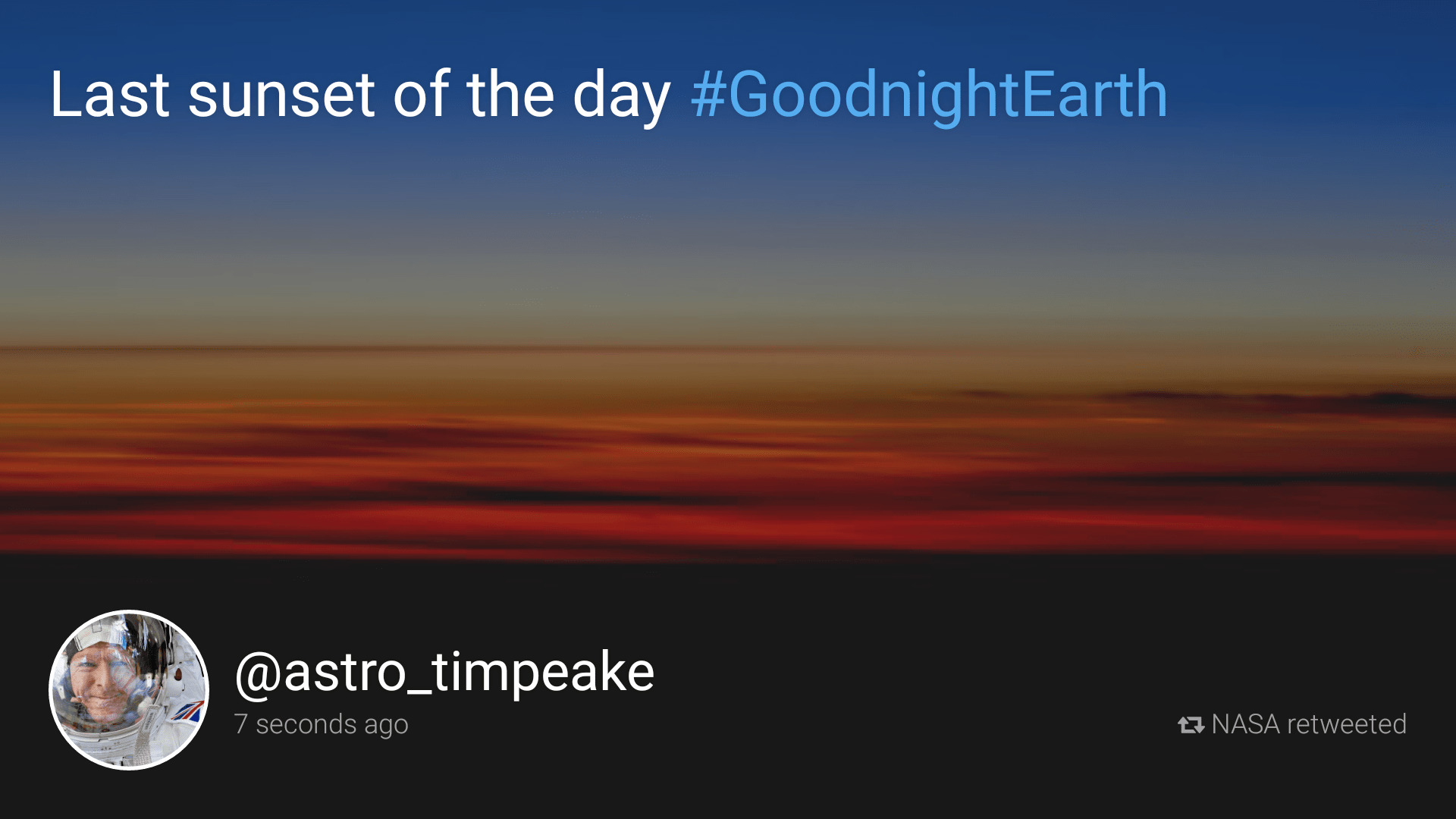Click the "7 seconds ago" timestamp
Image resolution: width=1456 pixels, height=819 pixels.
[321, 724]
